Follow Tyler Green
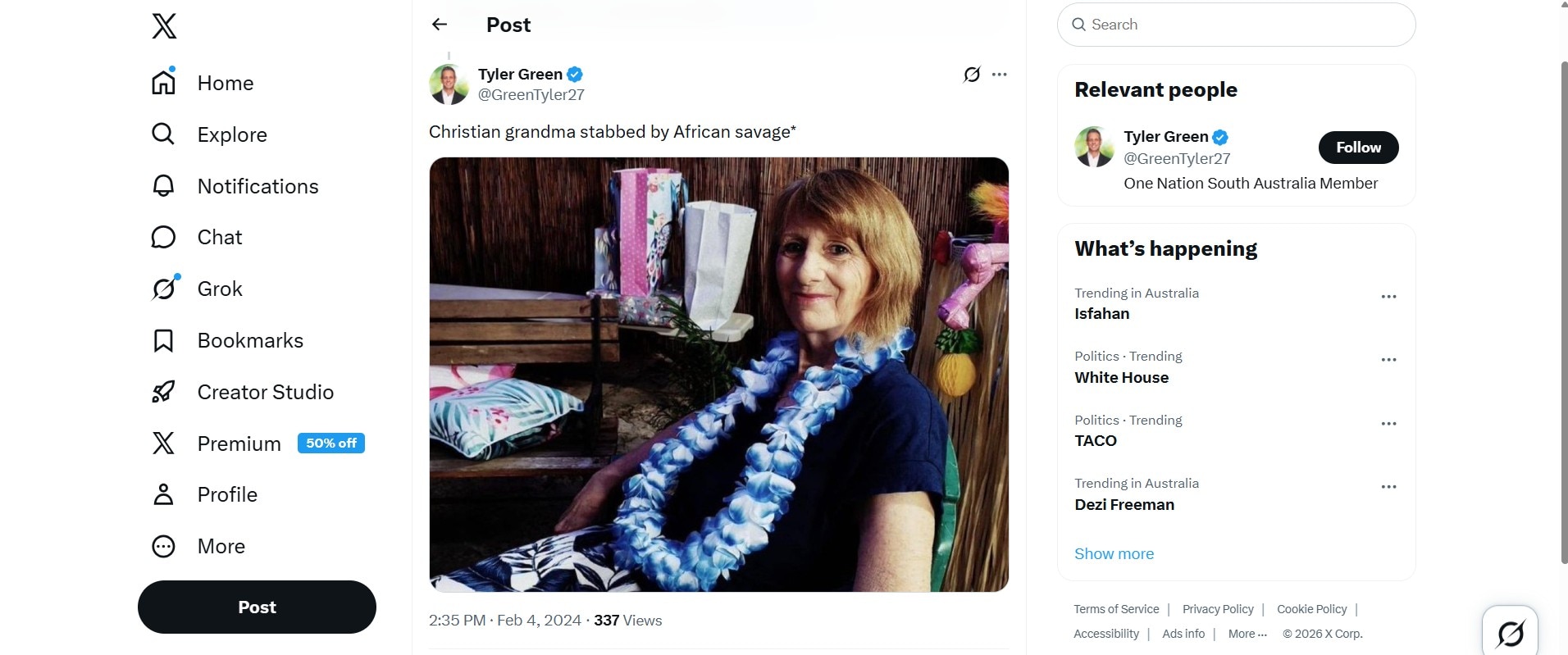Viewport: 1568px width, 655px height. point(1358,148)
